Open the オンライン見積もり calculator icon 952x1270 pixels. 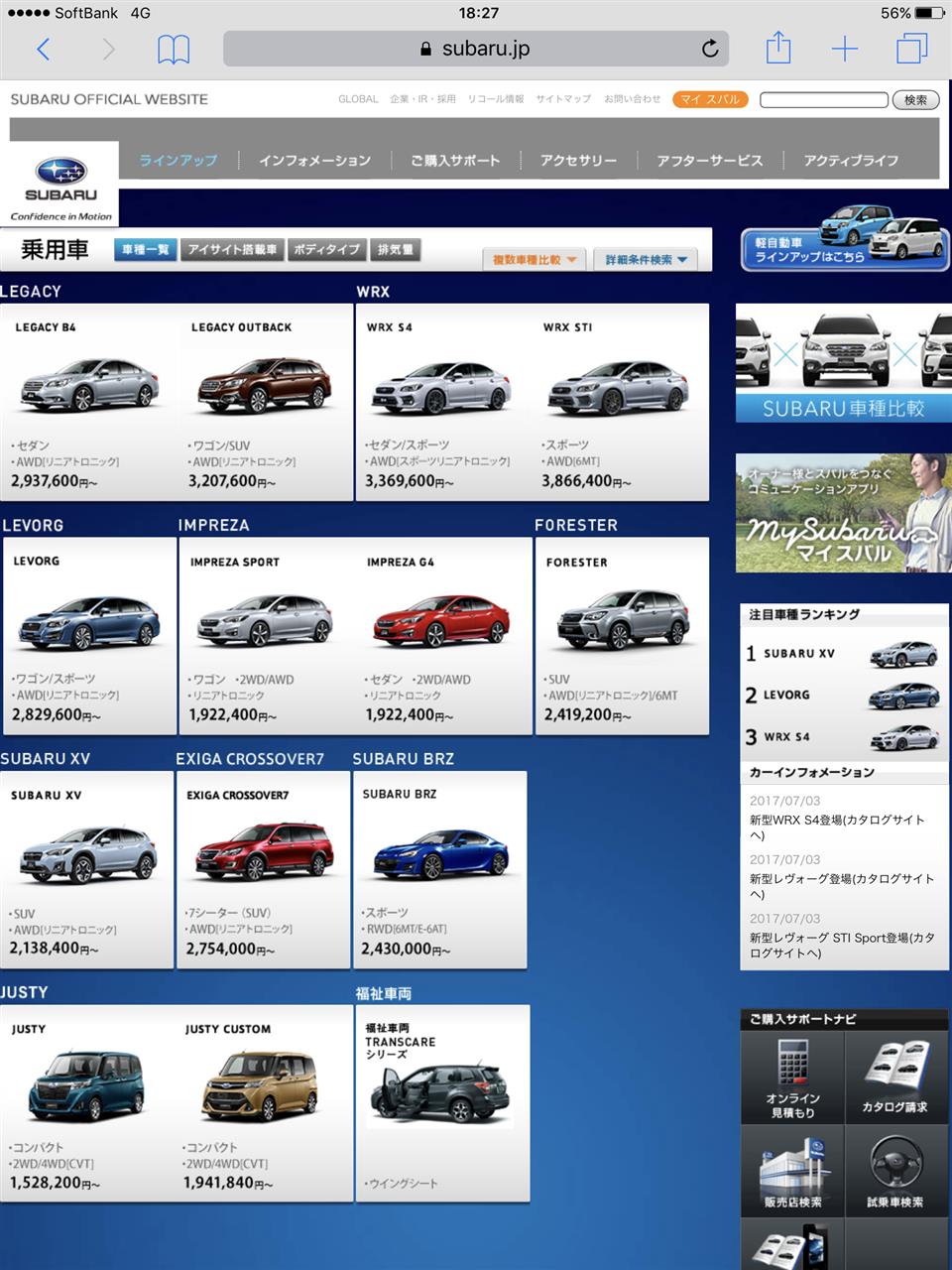tap(792, 1079)
